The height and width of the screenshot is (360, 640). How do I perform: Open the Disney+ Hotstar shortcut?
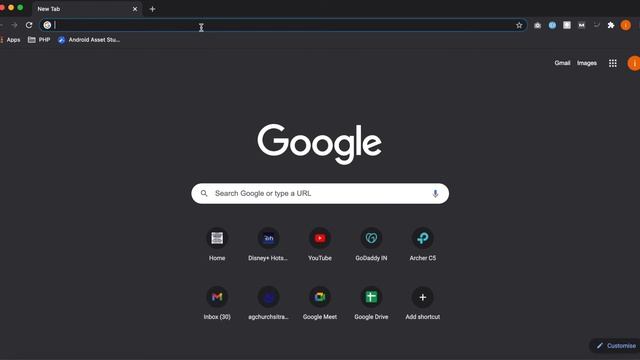coord(268,244)
